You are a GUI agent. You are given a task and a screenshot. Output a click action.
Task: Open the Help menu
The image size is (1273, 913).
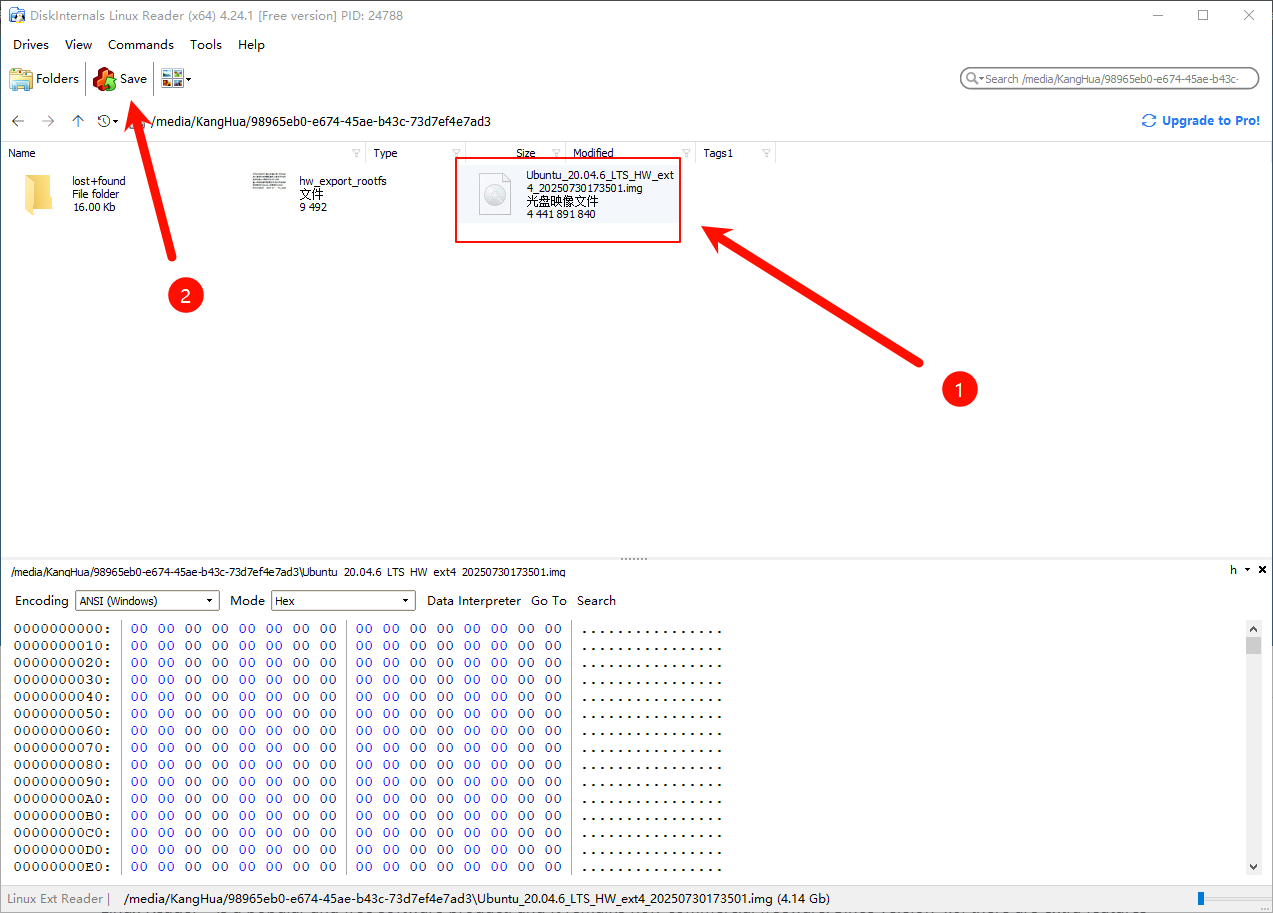(x=251, y=45)
